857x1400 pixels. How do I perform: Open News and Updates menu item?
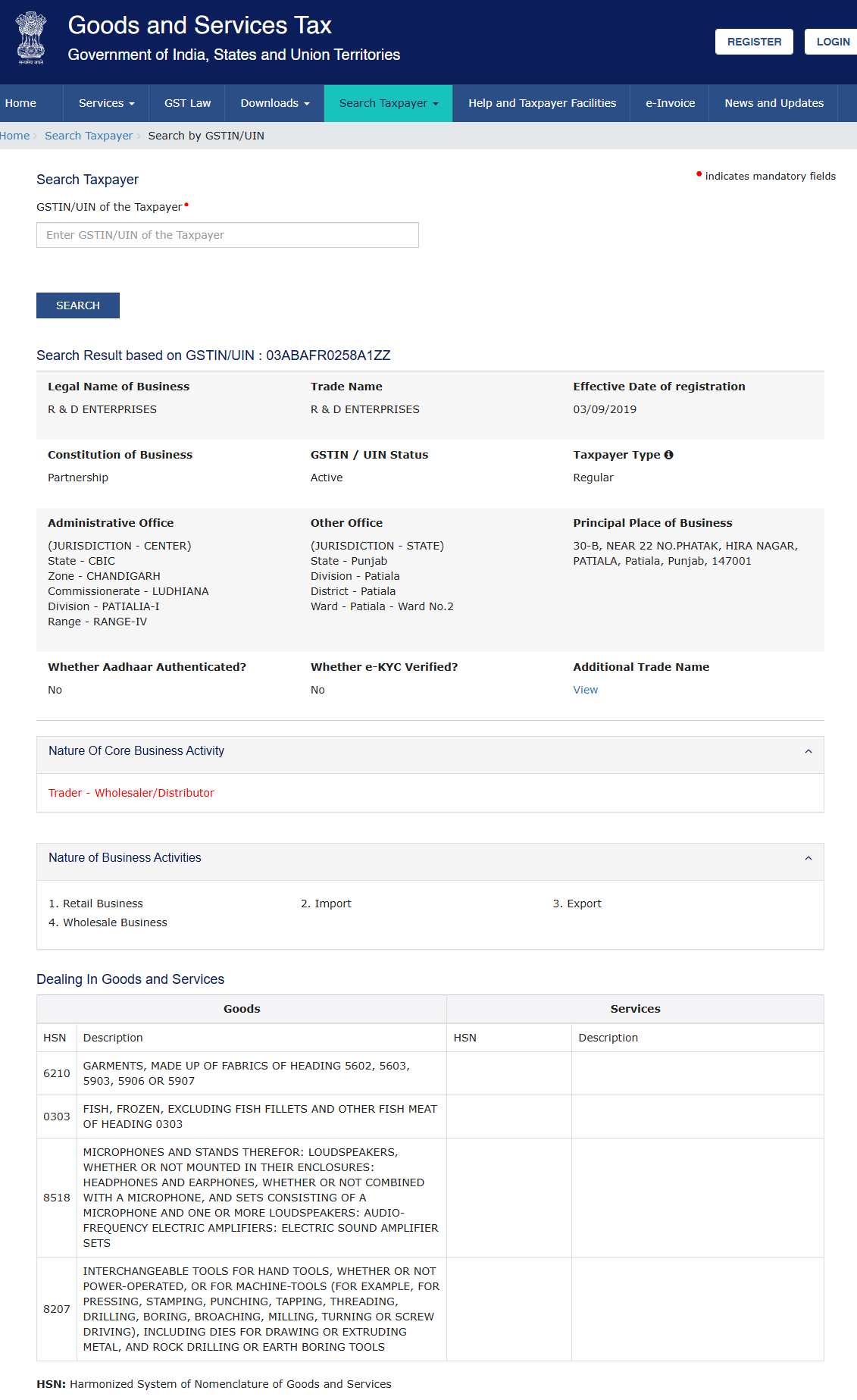point(774,103)
